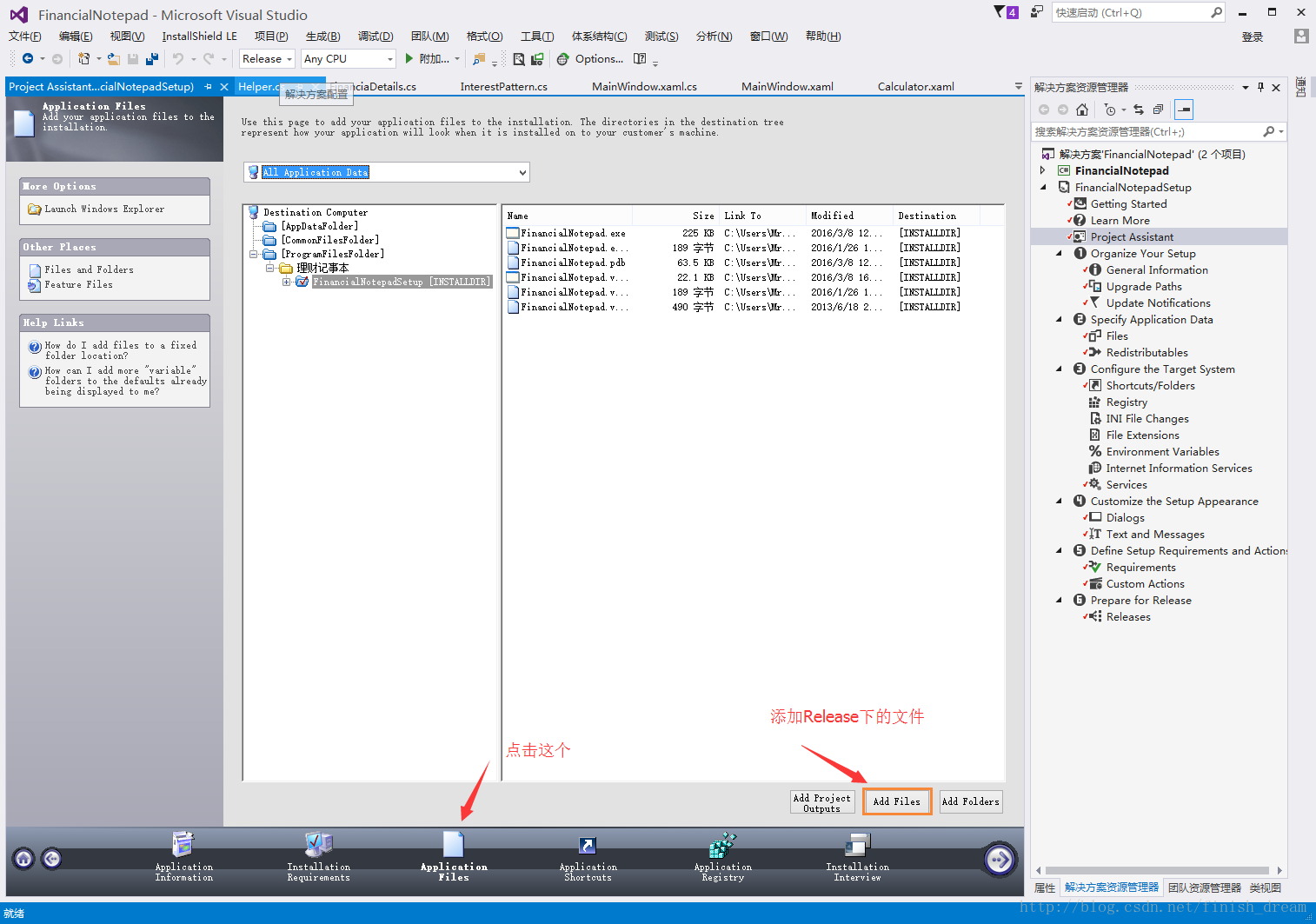
Task: Switch to InterestPattern.cs tab
Action: coord(503,86)
